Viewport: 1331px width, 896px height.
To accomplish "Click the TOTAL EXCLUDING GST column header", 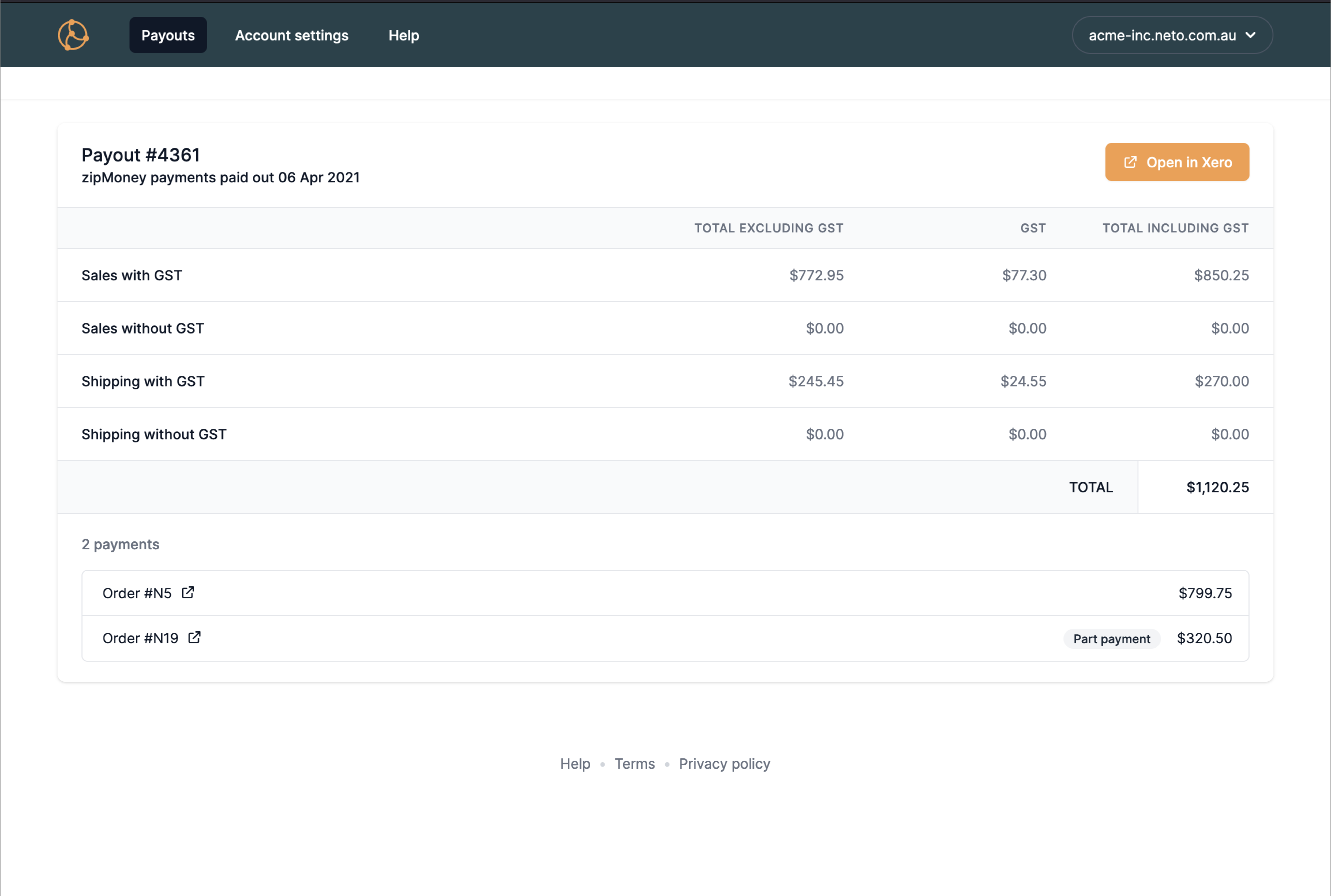I will coord(769,228).
